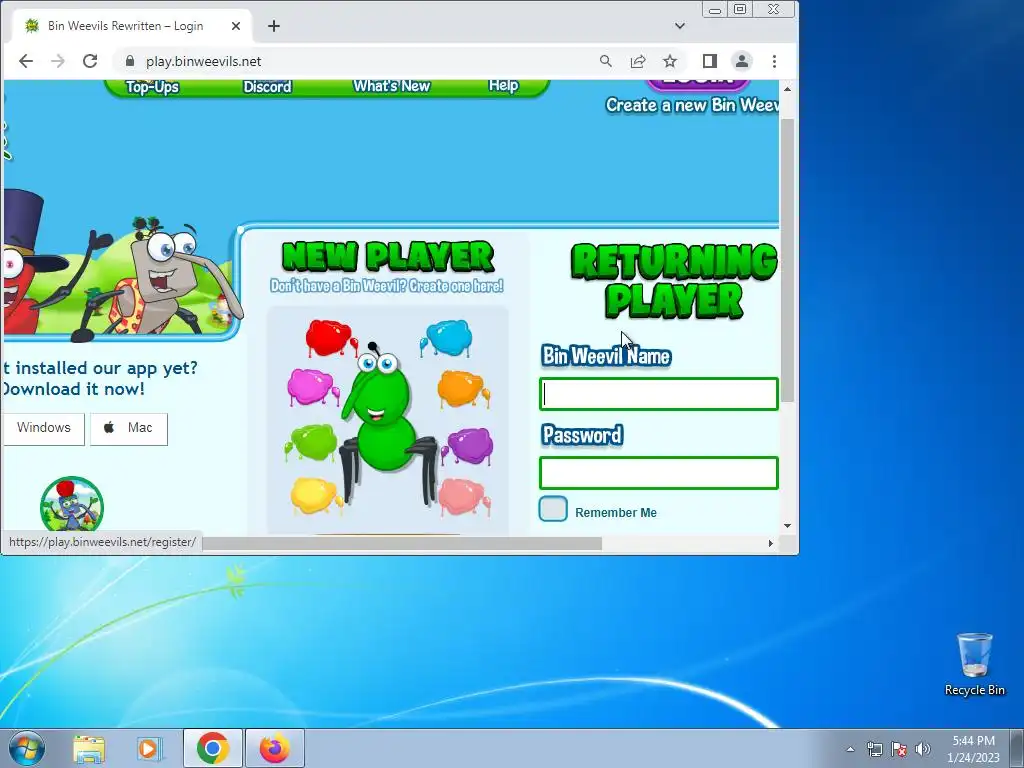The height and width of the screenshot is (768, 1024).
Task: Launch Firefox from the taskbar
Action: (x=275, y=748)
